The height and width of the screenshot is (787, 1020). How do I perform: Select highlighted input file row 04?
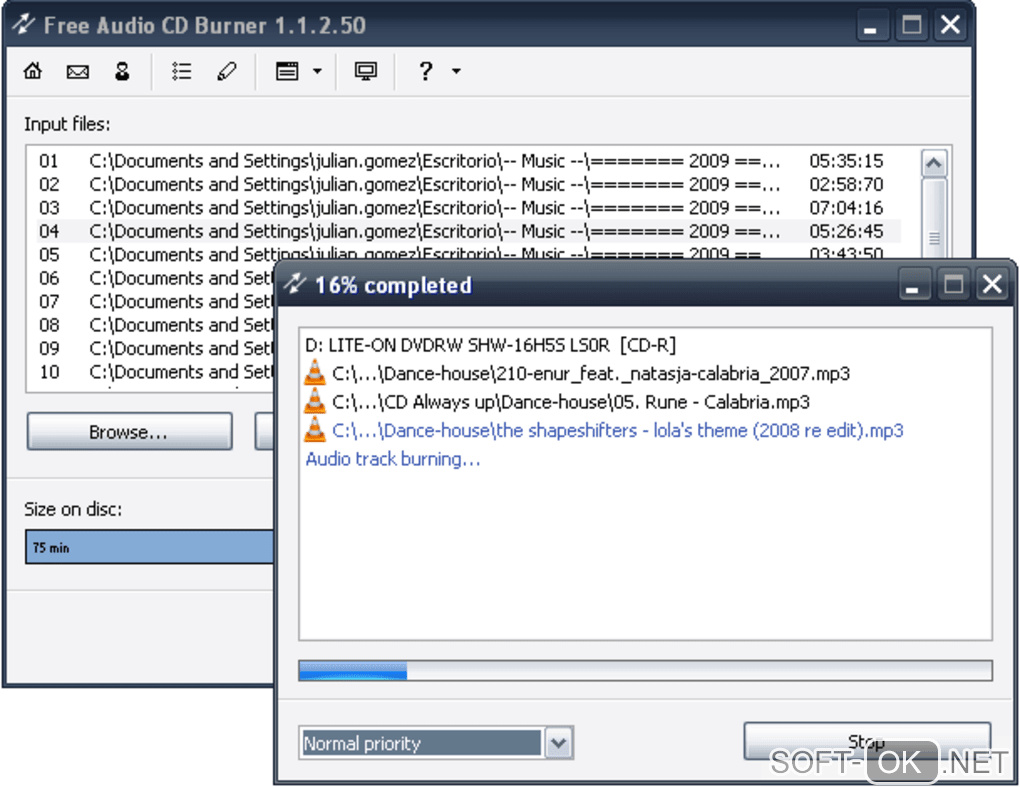click(468, 231)
